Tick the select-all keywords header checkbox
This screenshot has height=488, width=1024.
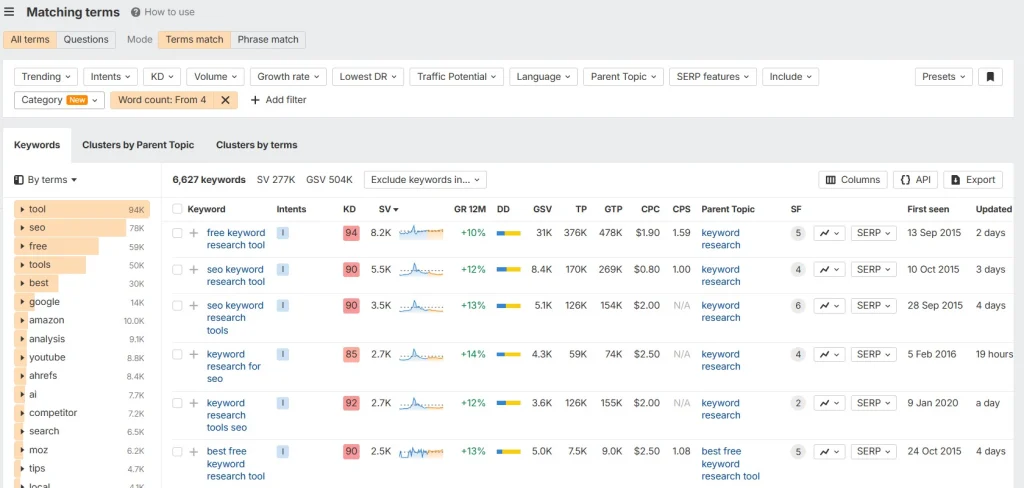(x=177, y=209)
